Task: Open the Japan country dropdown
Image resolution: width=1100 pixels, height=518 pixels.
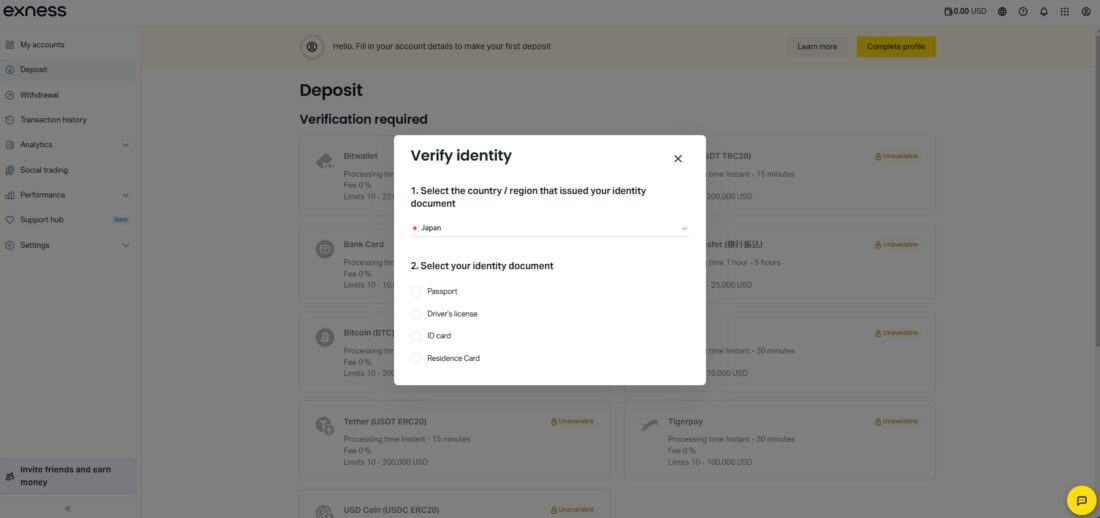Action: [x=549, y=228]
